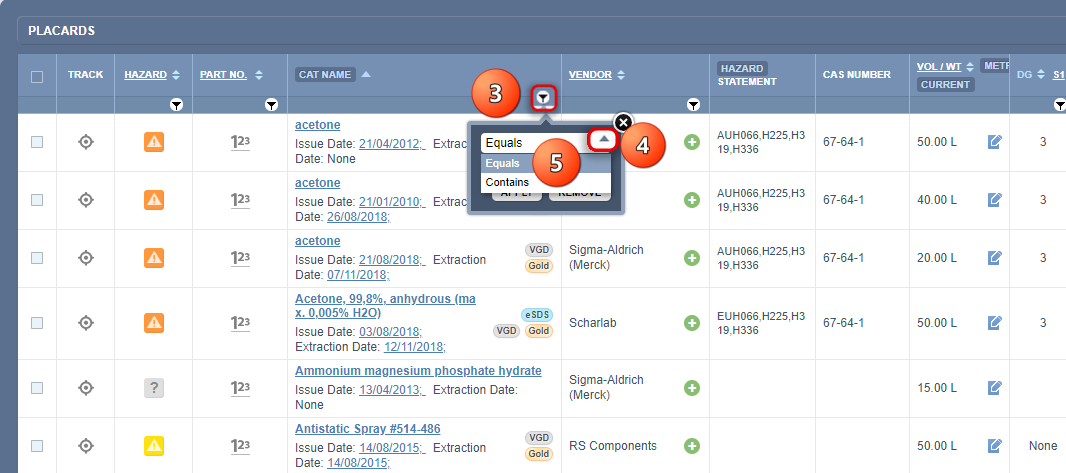
Task: Edit the 40.00 L volume with pencil icon
Action: (995, 200)
